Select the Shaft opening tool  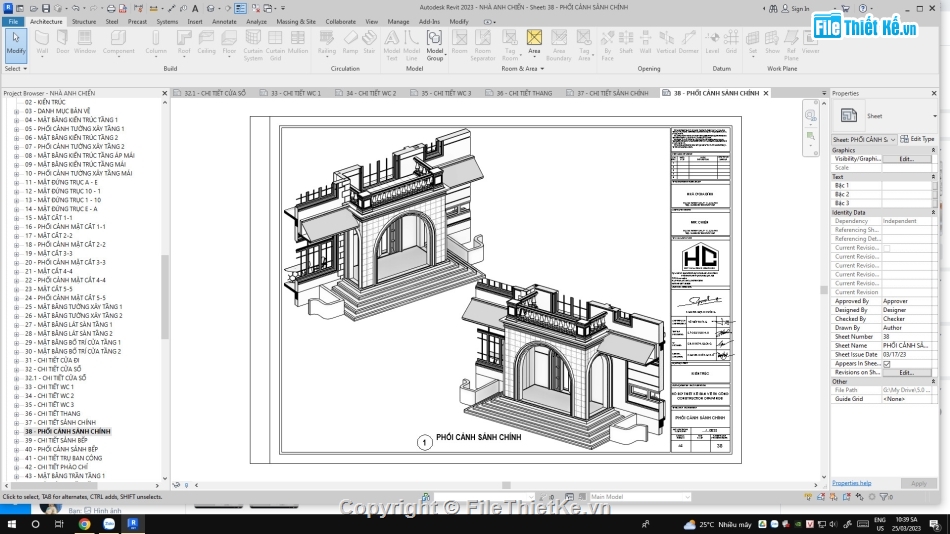(x=626, y=42)
